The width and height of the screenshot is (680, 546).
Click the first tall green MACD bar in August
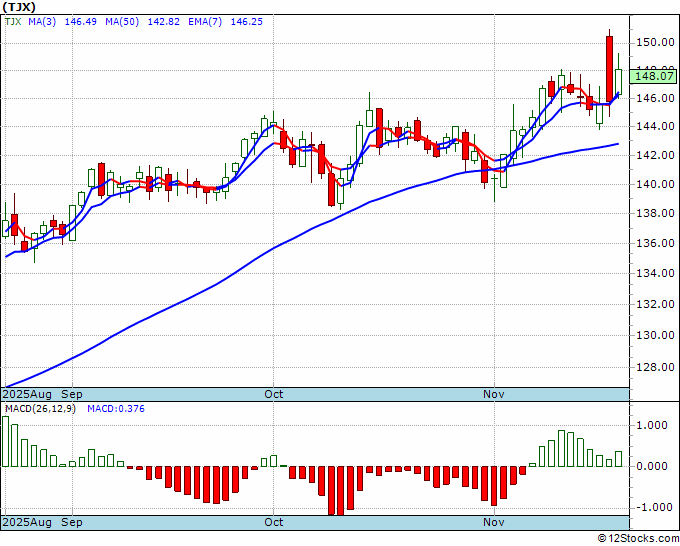click(6, 441)
